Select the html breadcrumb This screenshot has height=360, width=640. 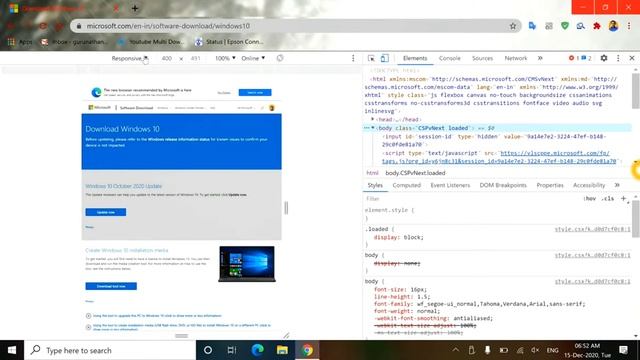click(372, 173)
